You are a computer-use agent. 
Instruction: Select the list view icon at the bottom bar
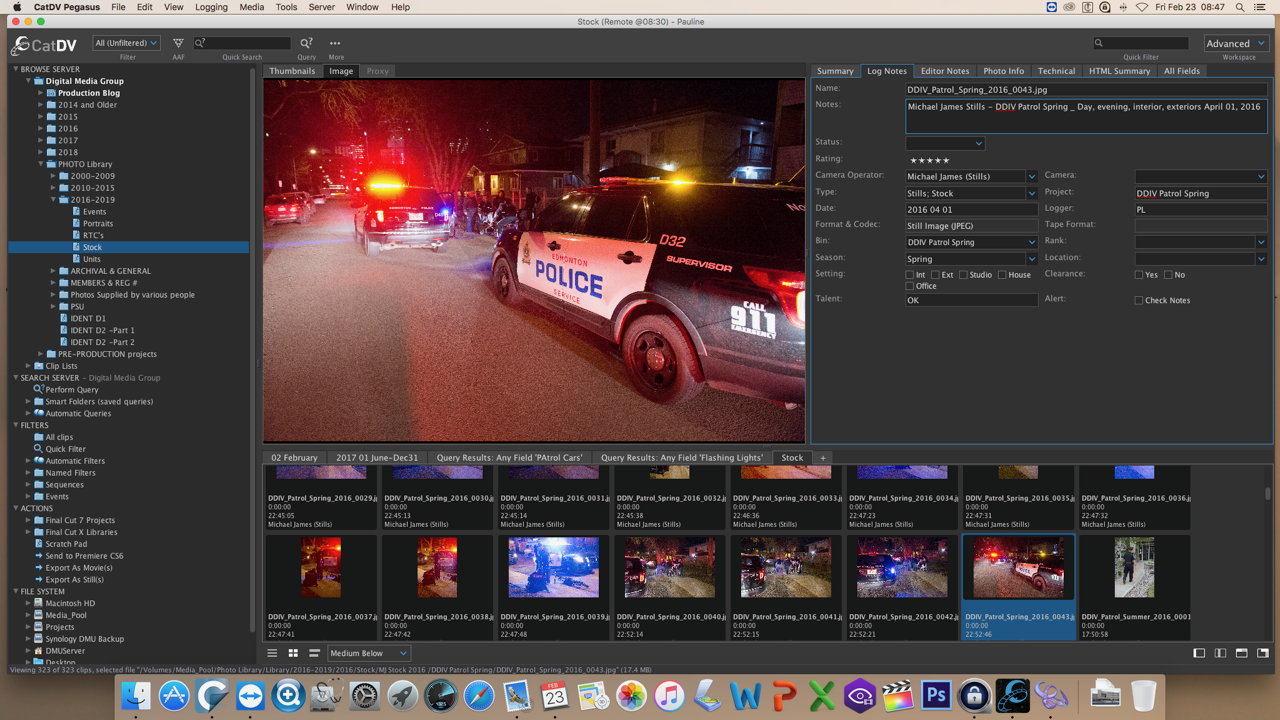point(272,652)
